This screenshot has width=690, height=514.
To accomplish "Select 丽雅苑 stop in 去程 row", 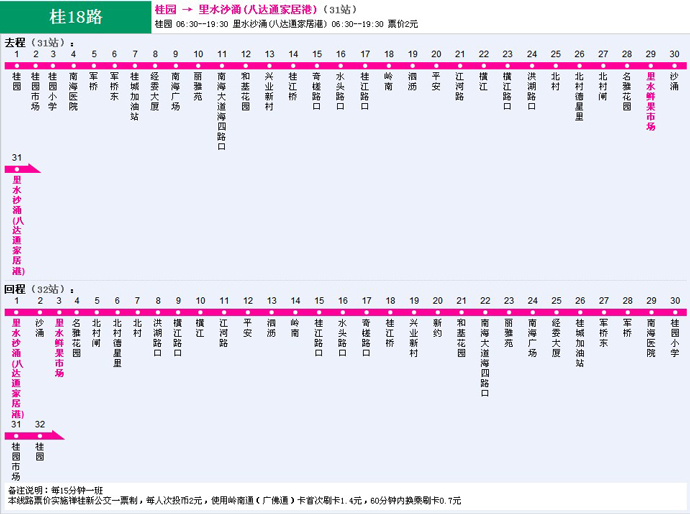I will tap(198, 86).
